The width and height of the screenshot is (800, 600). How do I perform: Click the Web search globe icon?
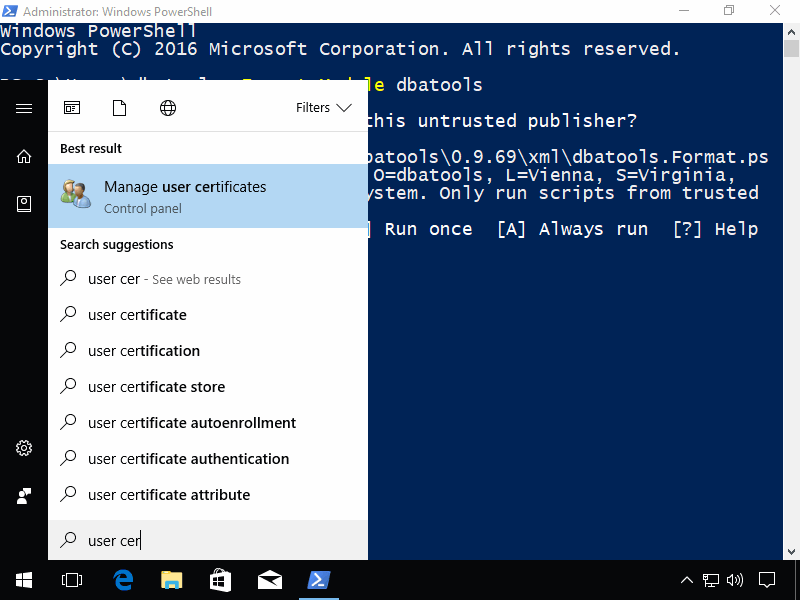(x=168, y=107)
